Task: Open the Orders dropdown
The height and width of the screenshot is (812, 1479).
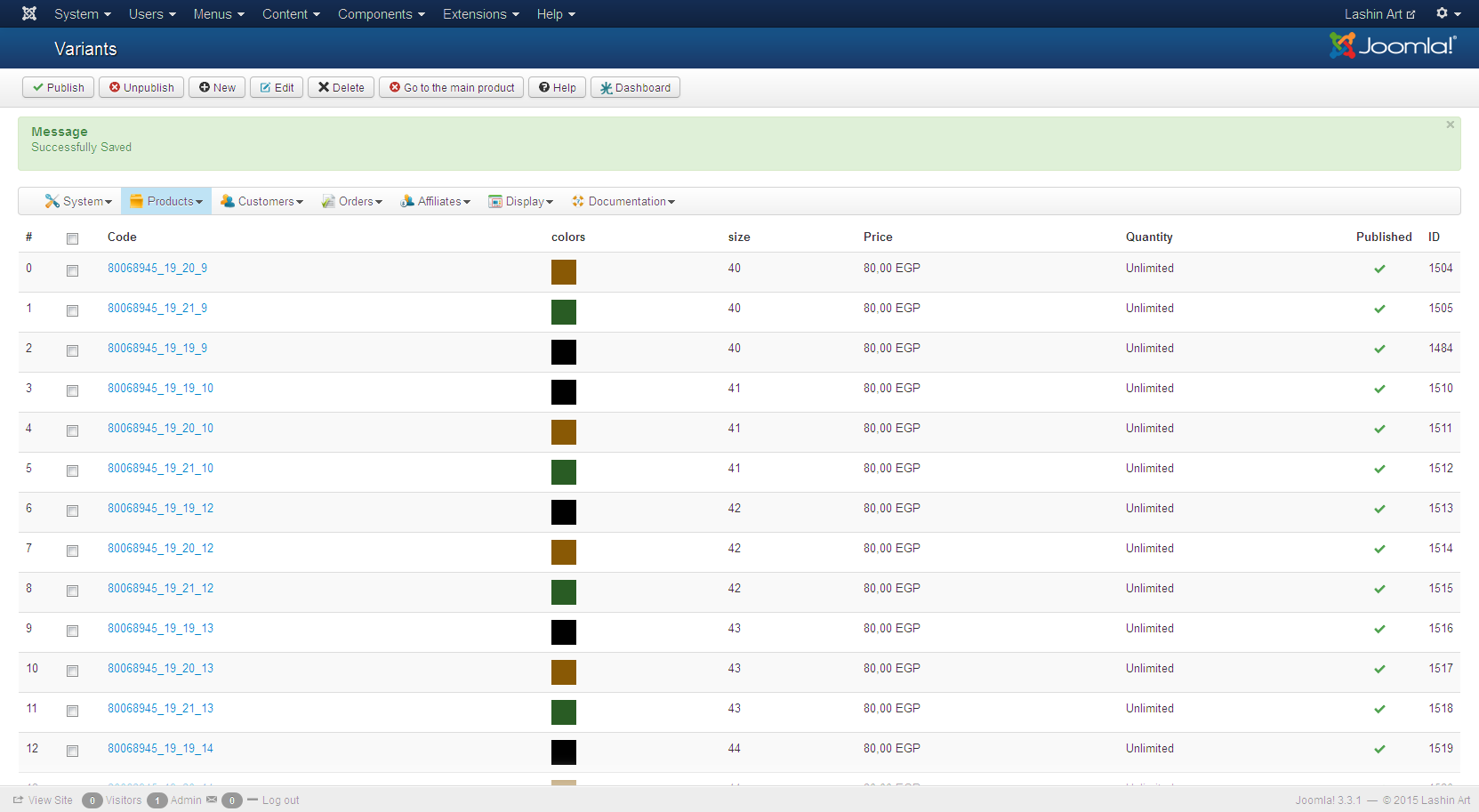Action: pyautogui.click(x=352, y=201)
